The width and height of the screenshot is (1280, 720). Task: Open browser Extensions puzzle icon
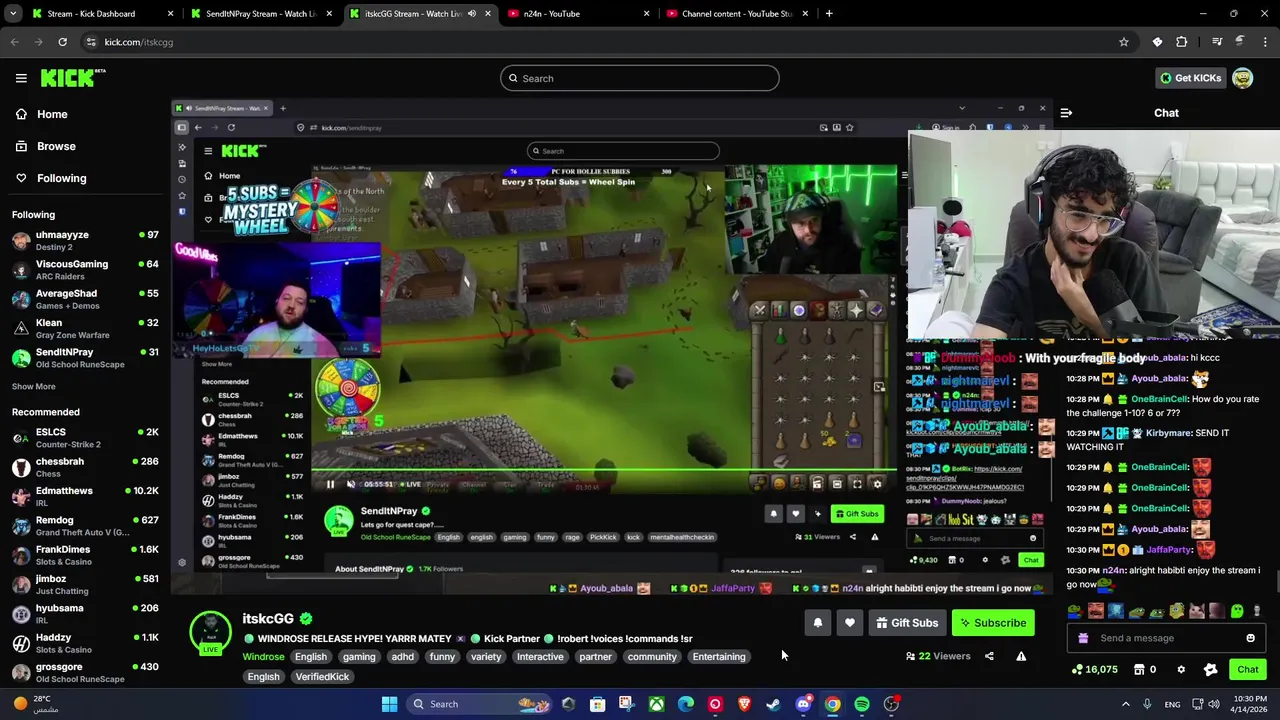[x=1182, y=42]
